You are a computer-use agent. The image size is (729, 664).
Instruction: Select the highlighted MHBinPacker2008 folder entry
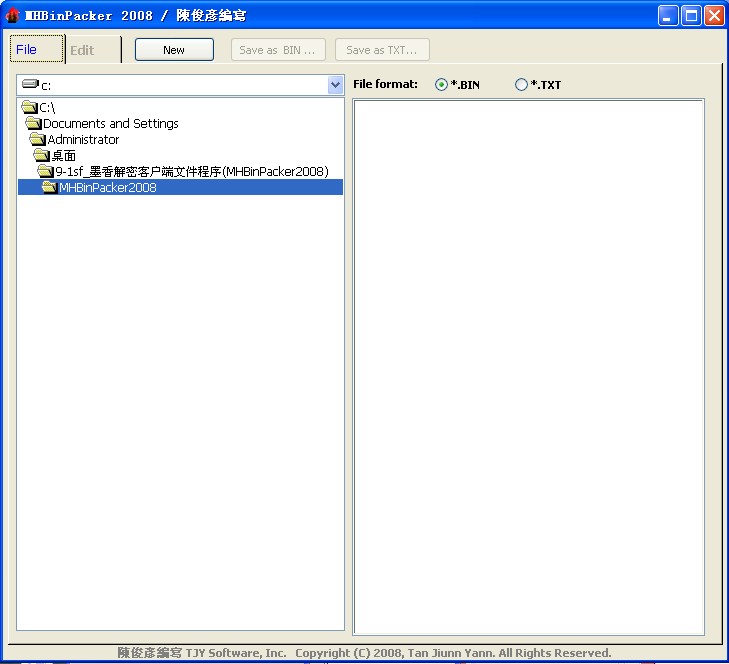pyautogui.click(x=107, y=188)
